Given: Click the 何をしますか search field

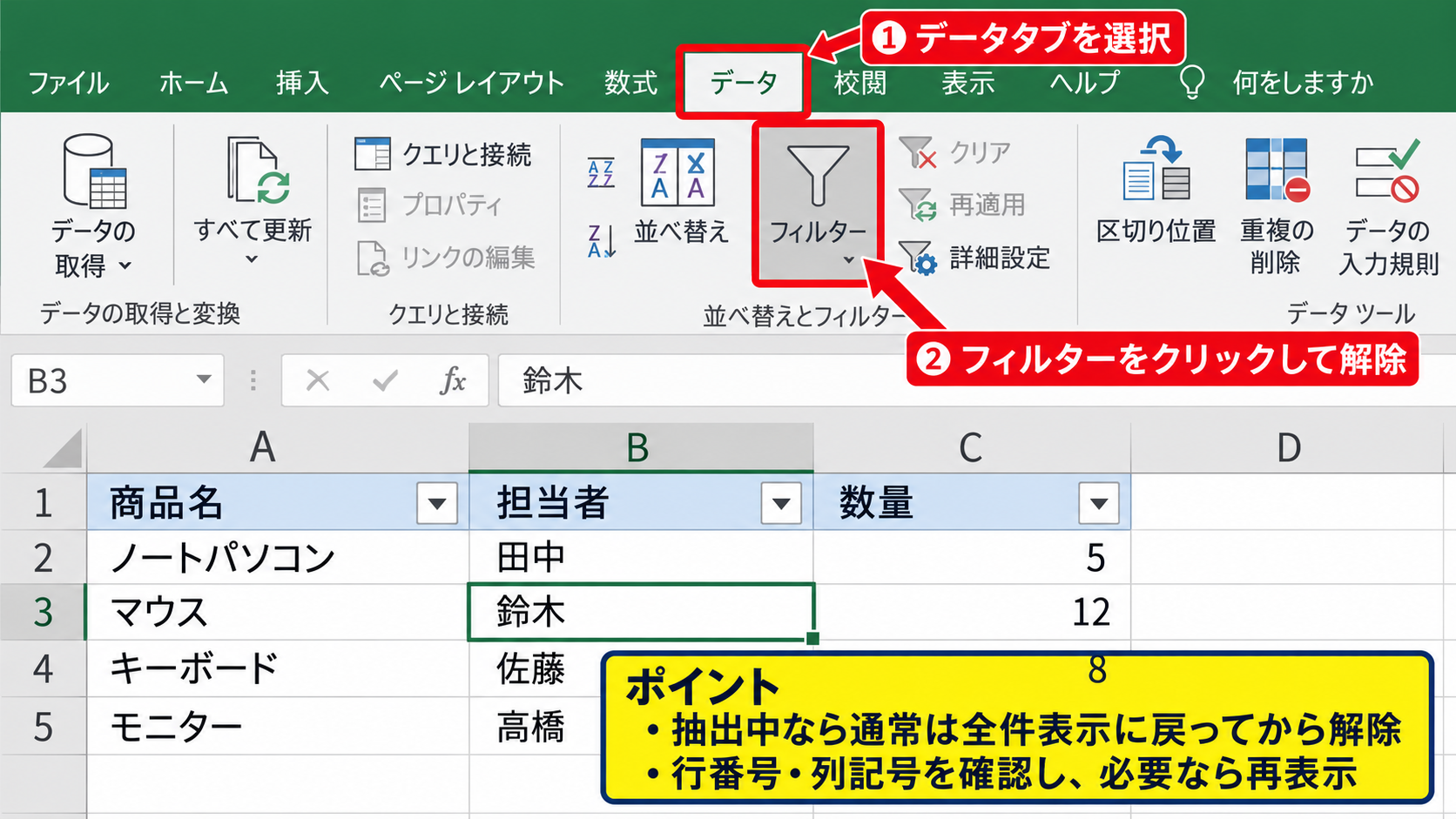Looking at the screenshot, I should point(1303,83).
